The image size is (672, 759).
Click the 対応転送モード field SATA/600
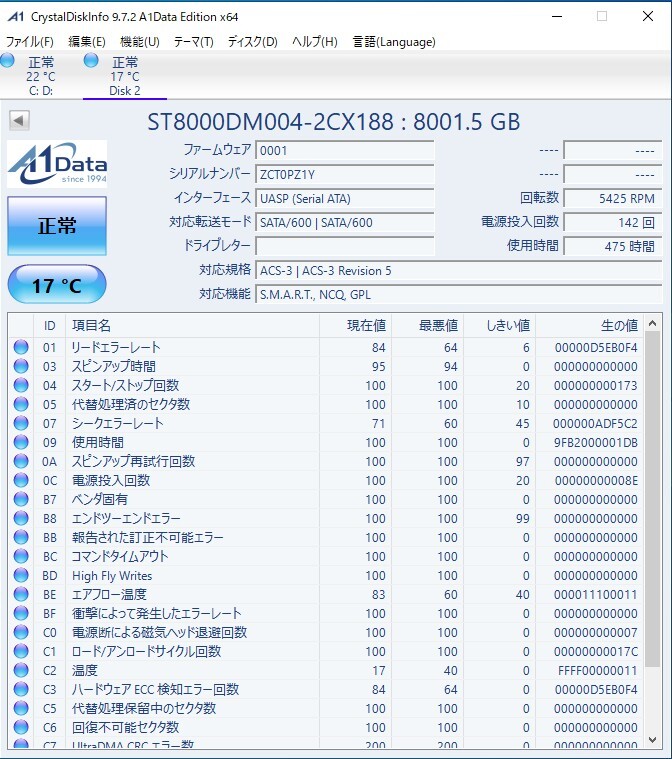click(x=345, y=222)
